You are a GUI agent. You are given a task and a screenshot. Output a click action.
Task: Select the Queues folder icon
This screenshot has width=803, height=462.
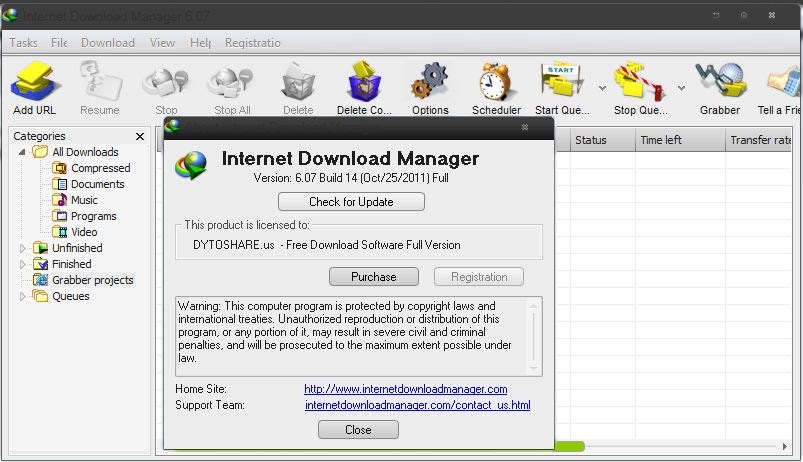pyautogui.click(x=40, y=296)
